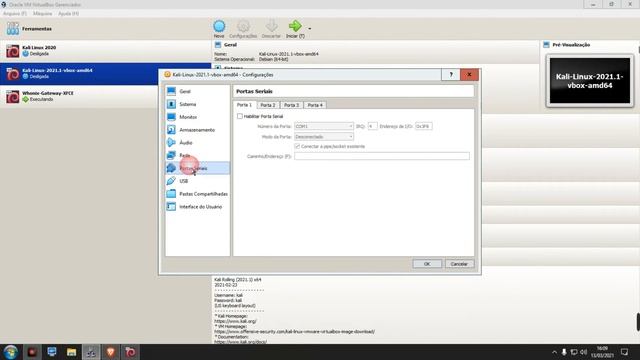640x360 pixels.
Task: Select the Kali Linux 2020 VM
Action: [105, 51]
